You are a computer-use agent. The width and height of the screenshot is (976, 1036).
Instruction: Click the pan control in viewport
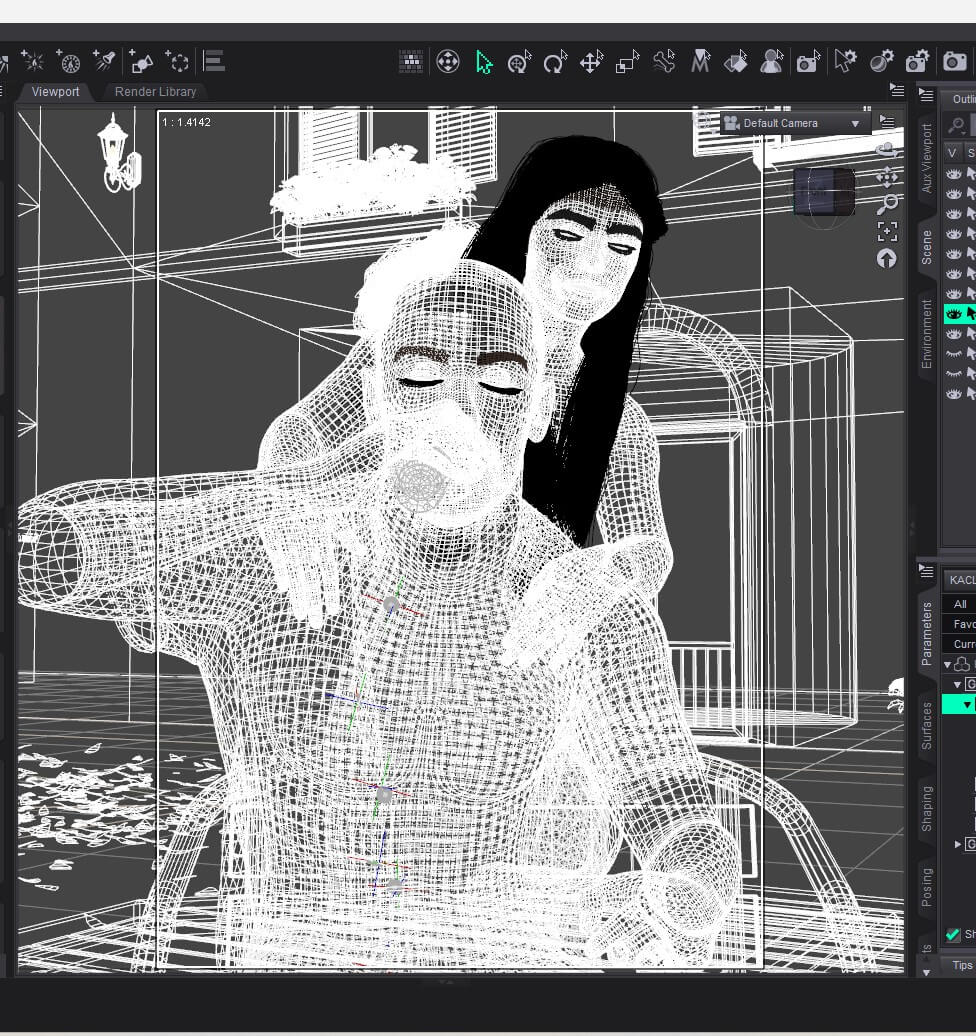(887, 177)
